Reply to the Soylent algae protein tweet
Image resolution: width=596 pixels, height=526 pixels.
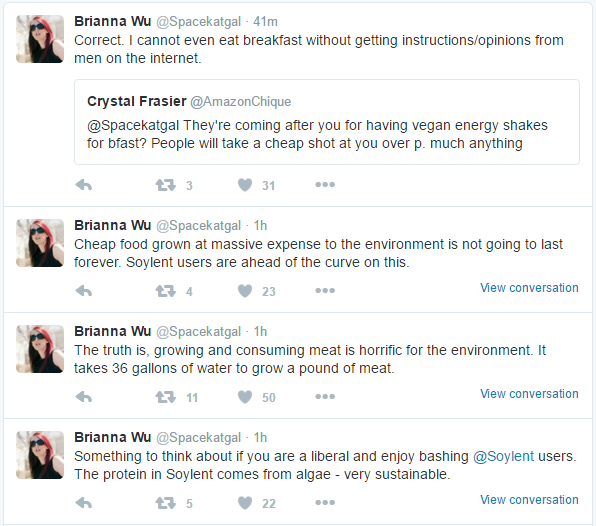pyautogui.click(x=84, y=503)
